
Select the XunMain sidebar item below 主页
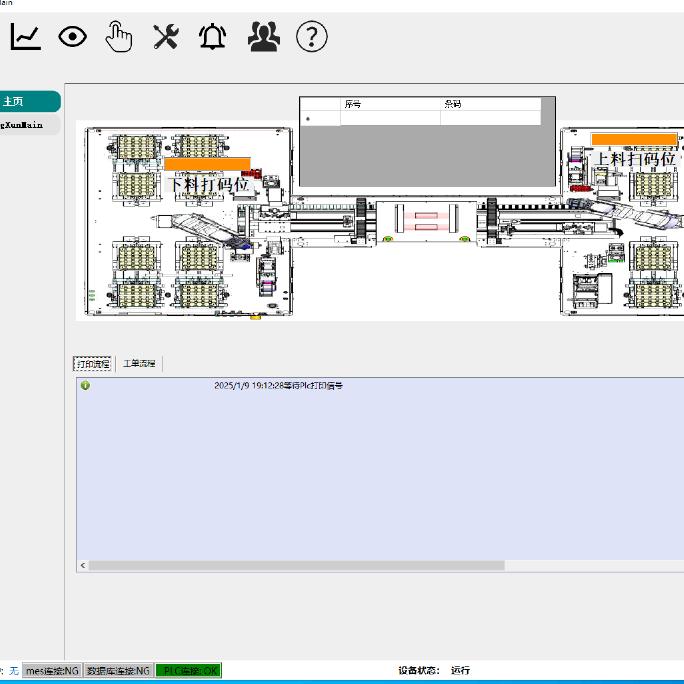coord(28,125)
